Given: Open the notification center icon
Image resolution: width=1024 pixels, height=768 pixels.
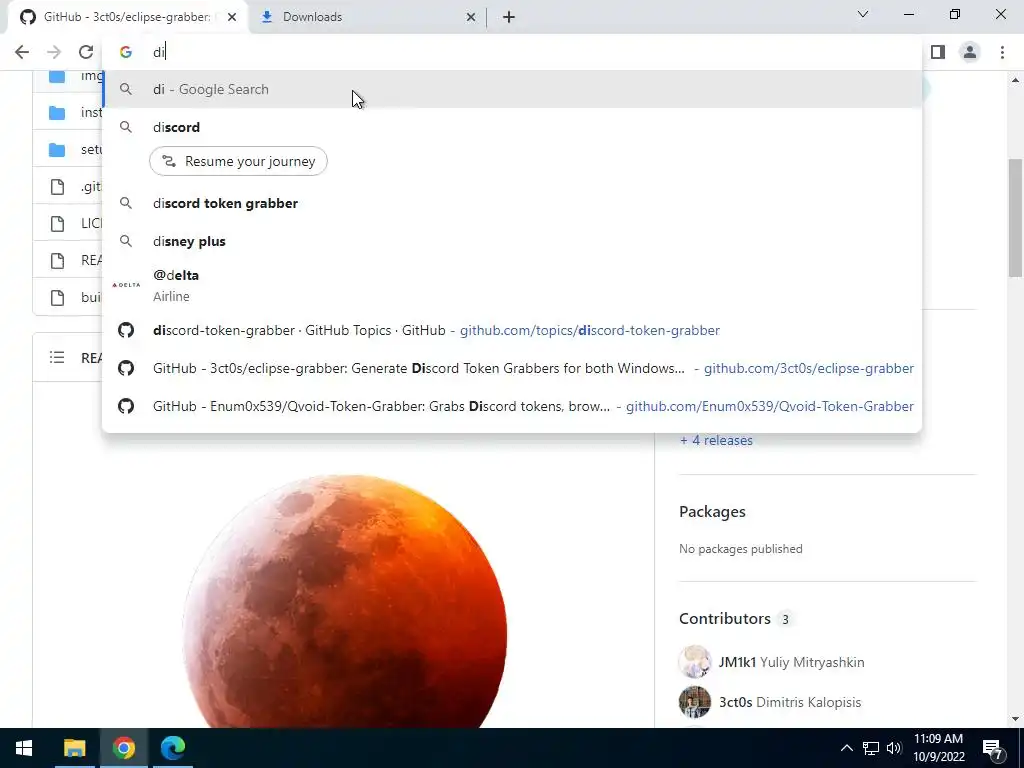Looking at the screenshot, I should tap(993, 748).
